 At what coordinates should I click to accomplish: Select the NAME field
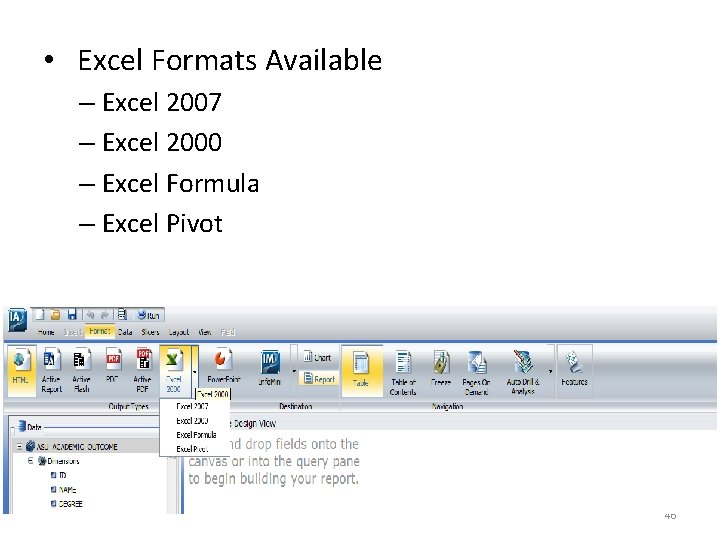(x=63, y=489)
